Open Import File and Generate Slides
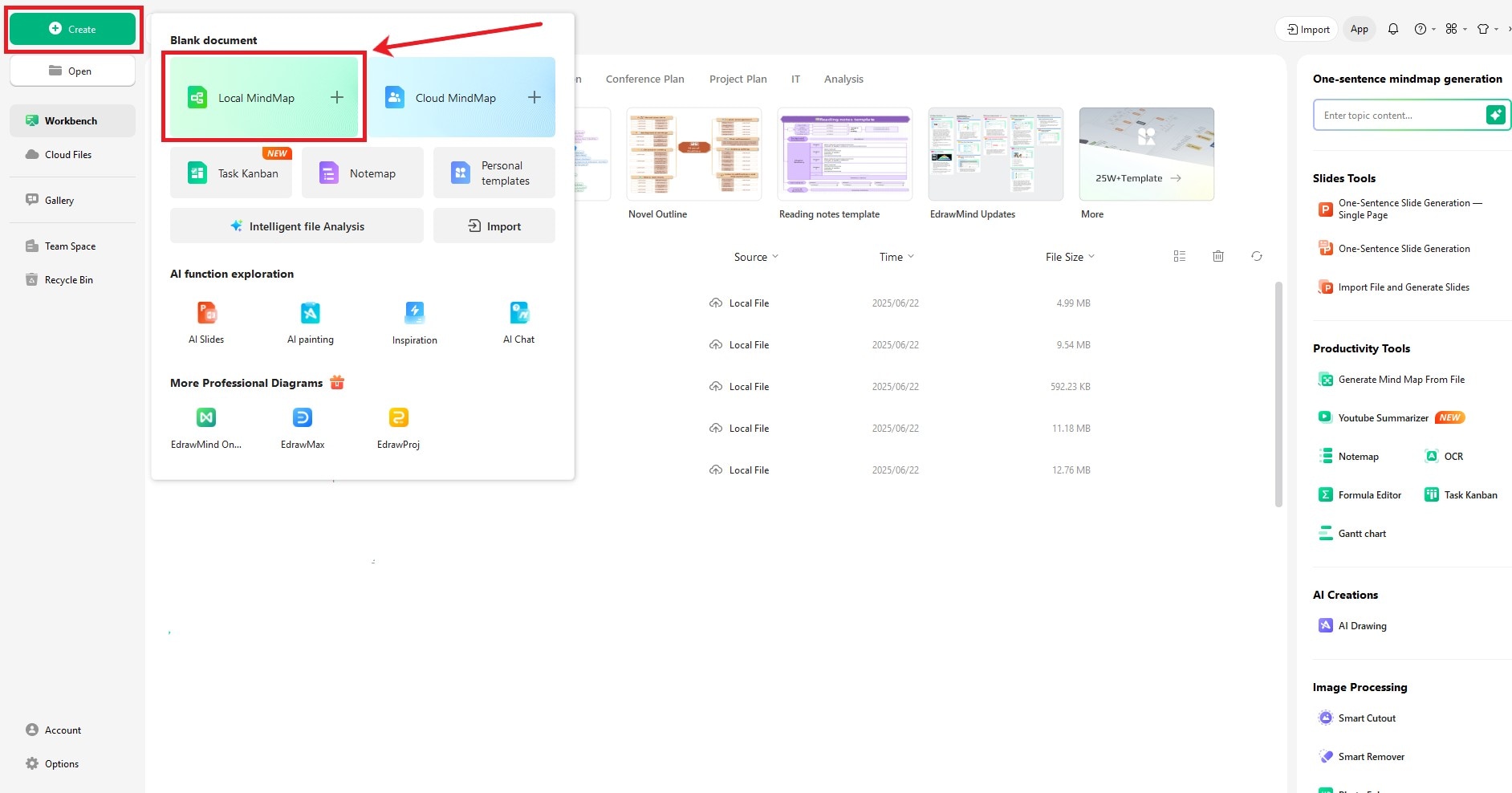Viewport: 1512px width, 793px height. click(x=1394, y=287)
